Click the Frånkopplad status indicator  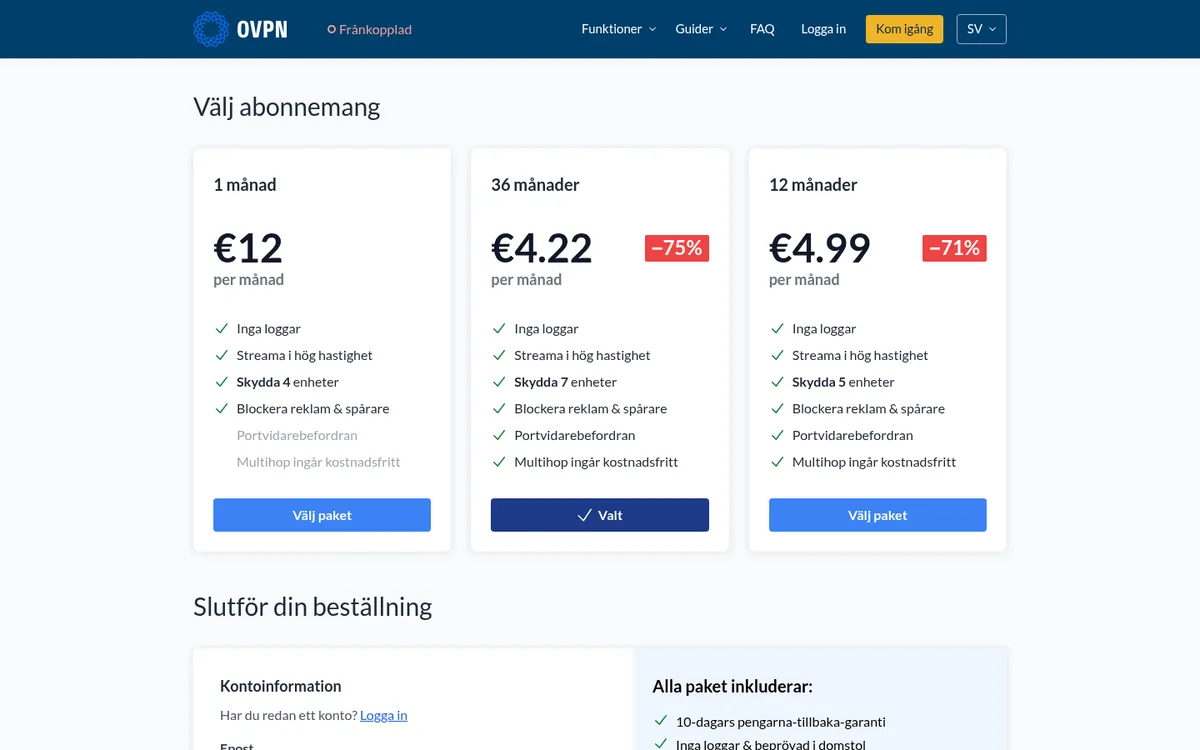(x=370, y=30)
